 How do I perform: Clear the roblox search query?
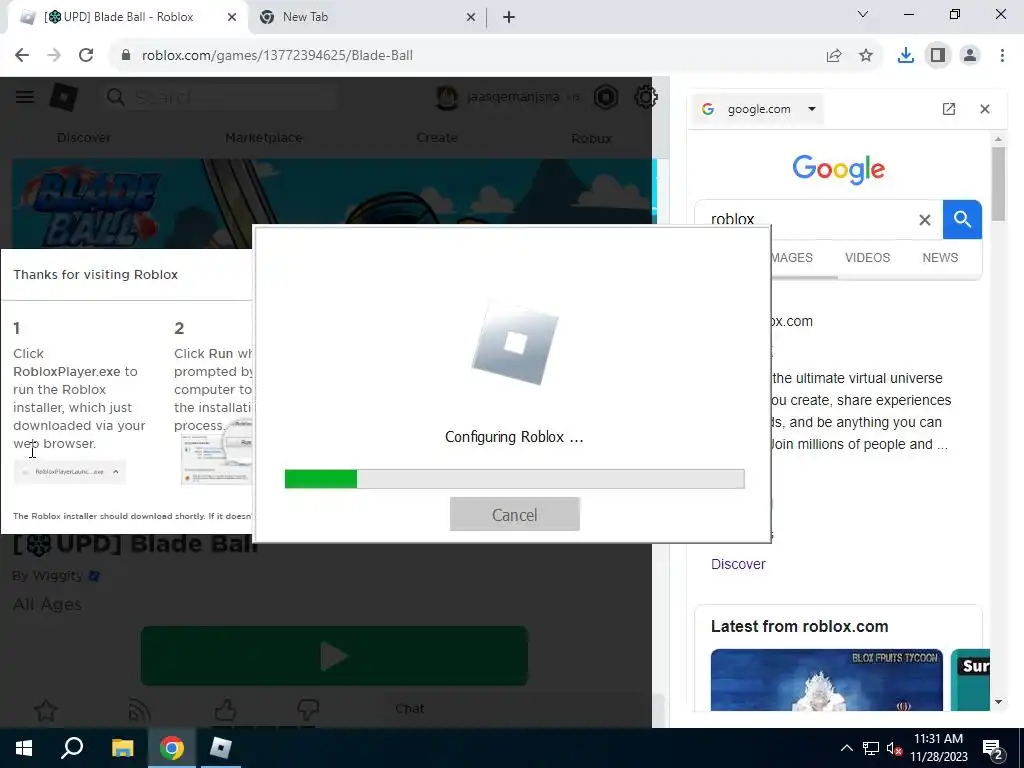pyautogui.click(x=925, y=219)
